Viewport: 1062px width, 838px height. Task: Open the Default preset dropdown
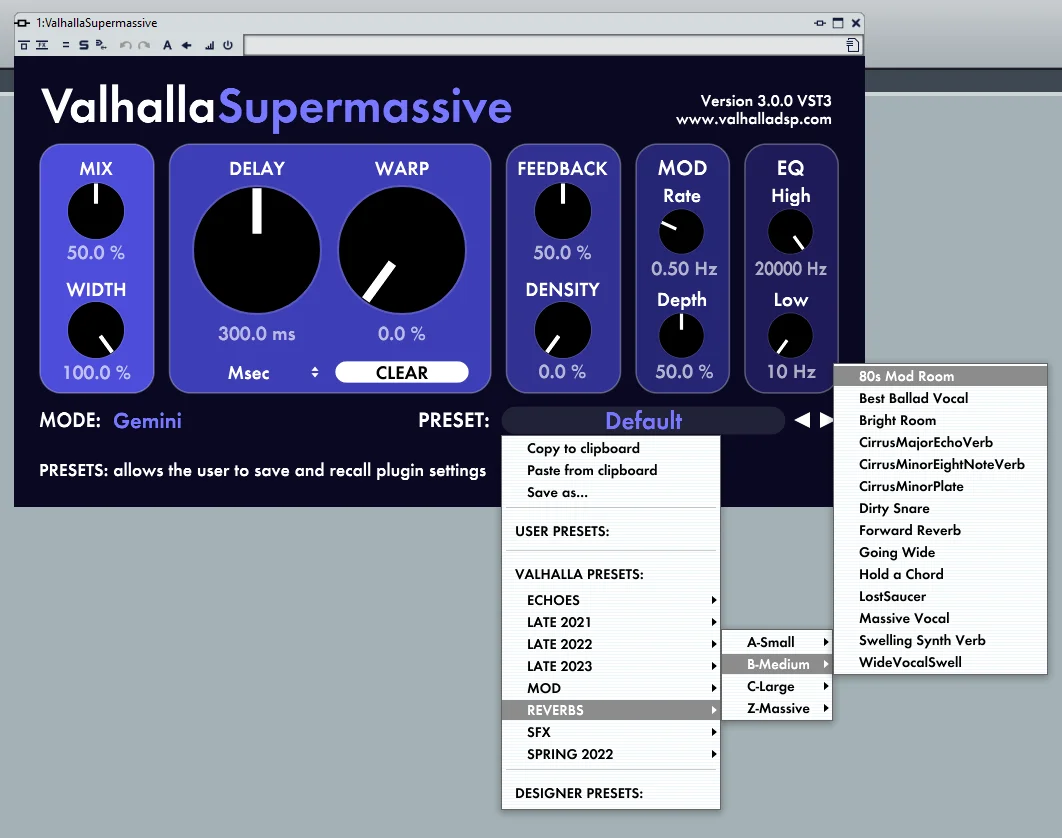point(643,421)
